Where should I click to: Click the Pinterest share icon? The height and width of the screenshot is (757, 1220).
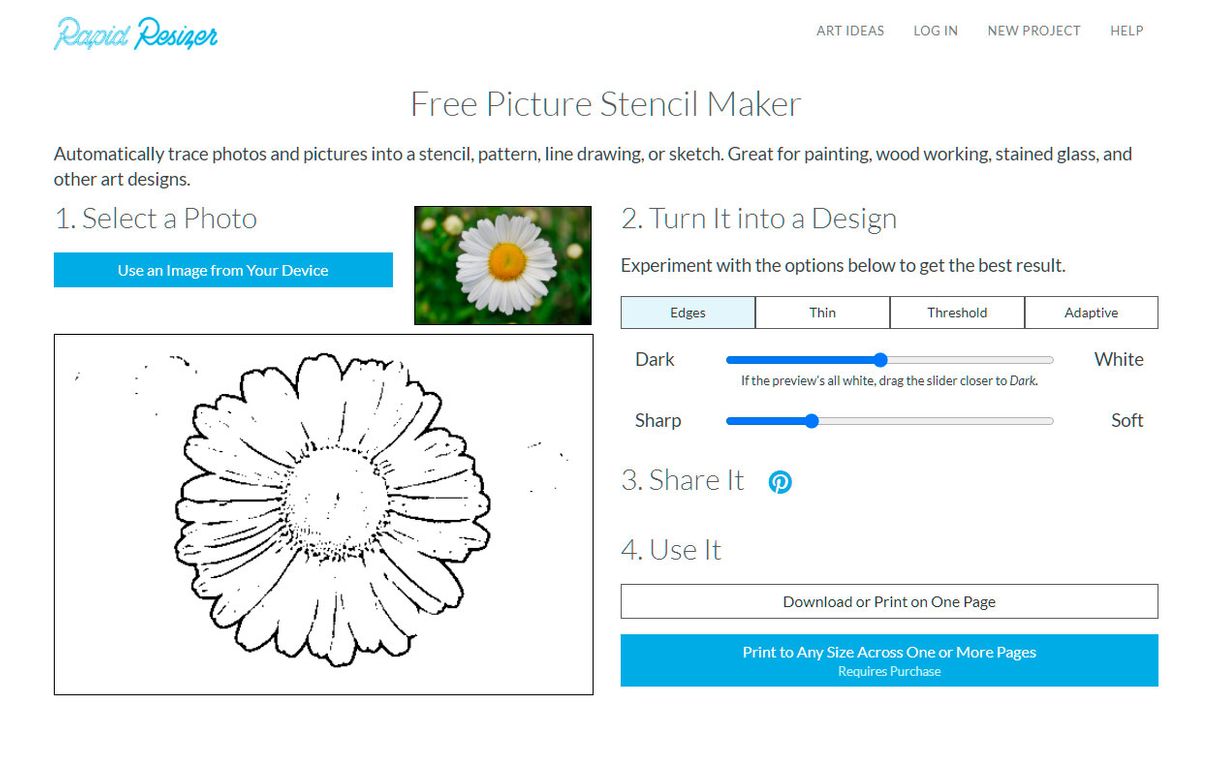coord(779,482)
